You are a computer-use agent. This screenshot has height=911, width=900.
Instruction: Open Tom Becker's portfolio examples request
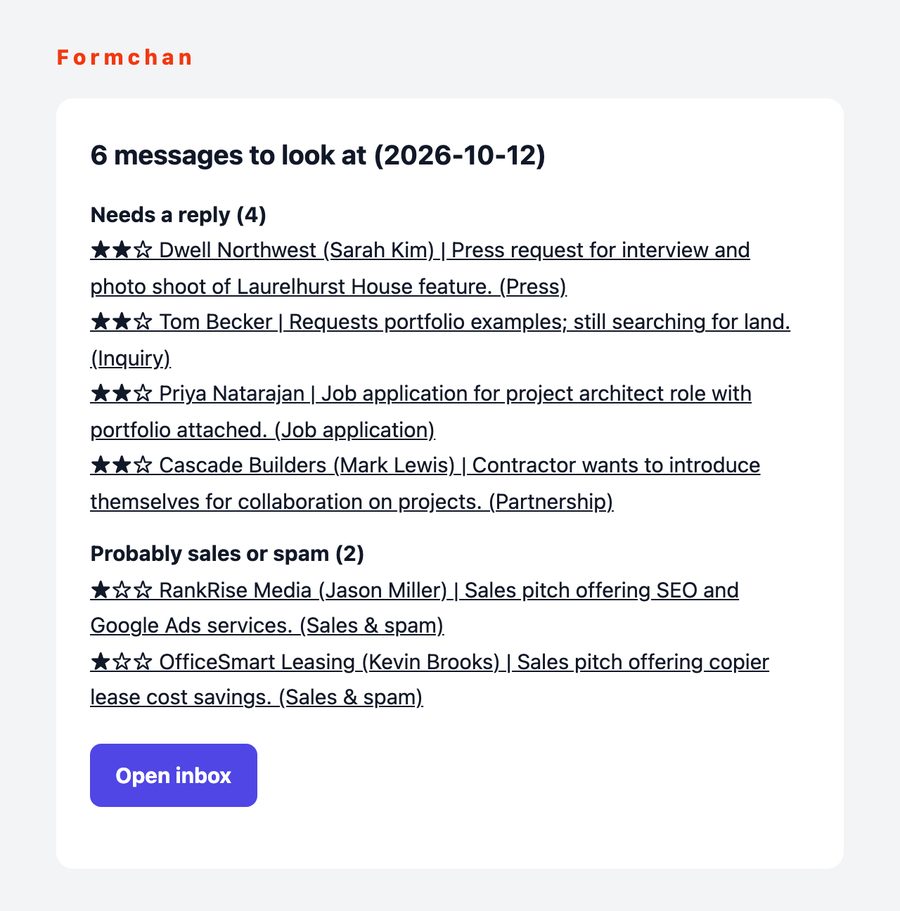click(440, 340)
